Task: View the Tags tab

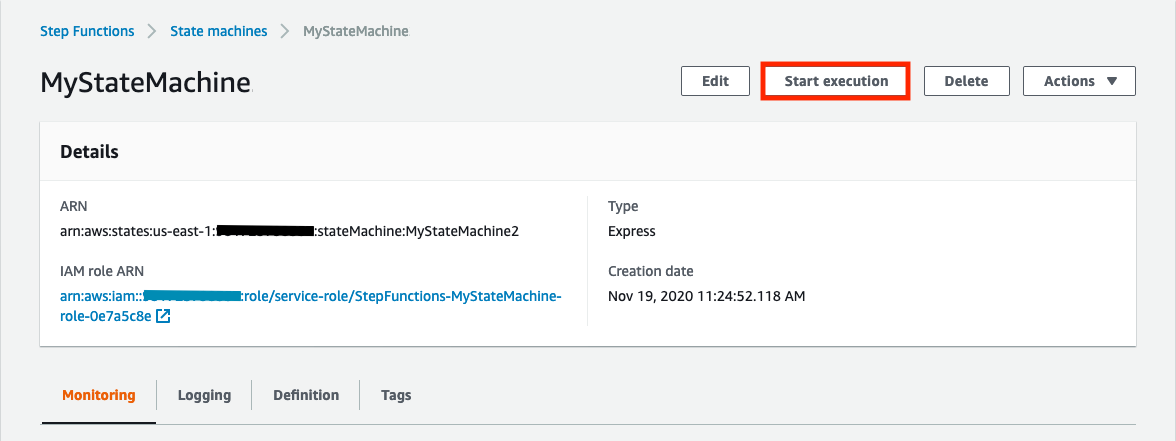Action: tap(396, 395)
